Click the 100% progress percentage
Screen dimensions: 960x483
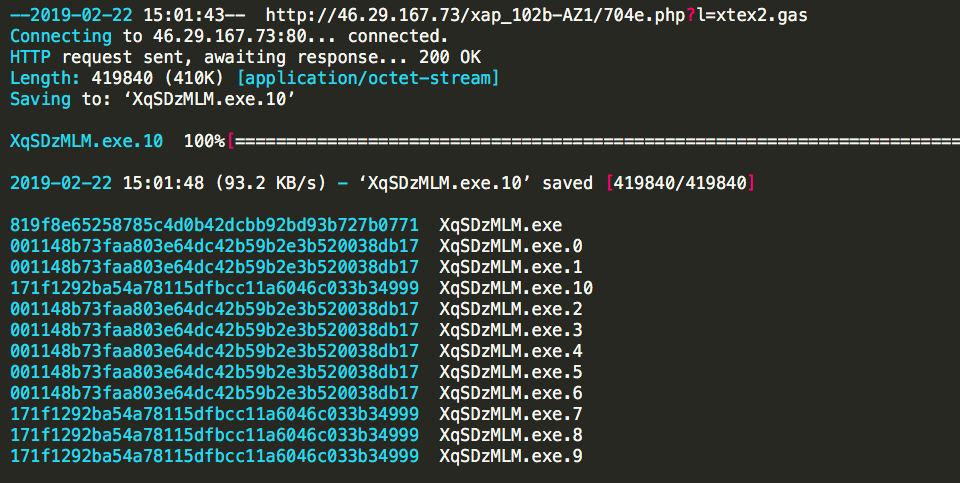pos(205,141)
